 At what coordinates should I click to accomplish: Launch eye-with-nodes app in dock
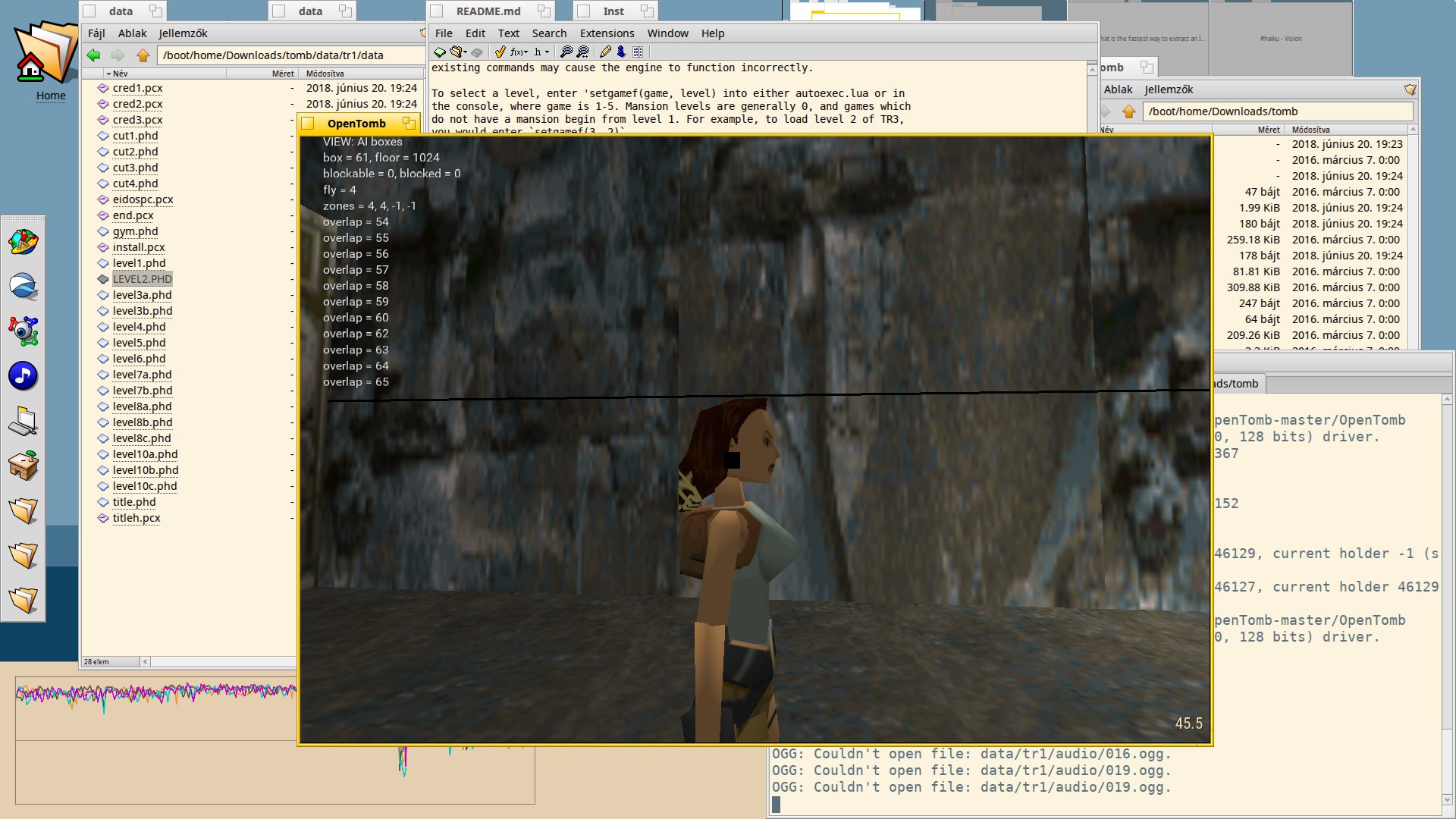pyautogui.click(x=24, y=331)
